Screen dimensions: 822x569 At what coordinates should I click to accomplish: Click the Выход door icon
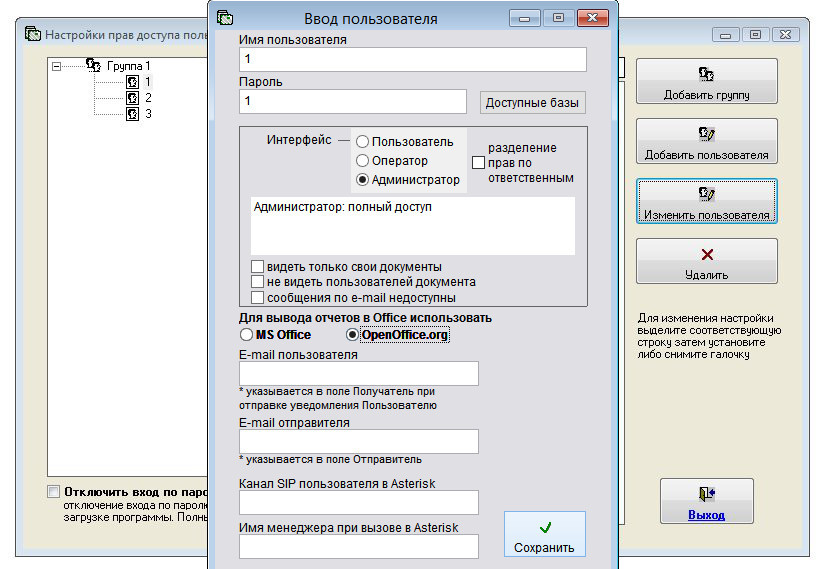coord(706,493)
